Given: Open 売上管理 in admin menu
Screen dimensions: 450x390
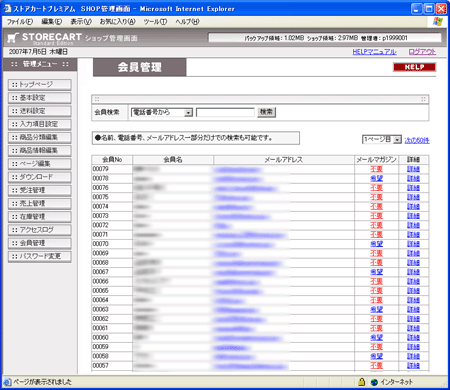Looking at the screenshot, I should pos(40,203).
